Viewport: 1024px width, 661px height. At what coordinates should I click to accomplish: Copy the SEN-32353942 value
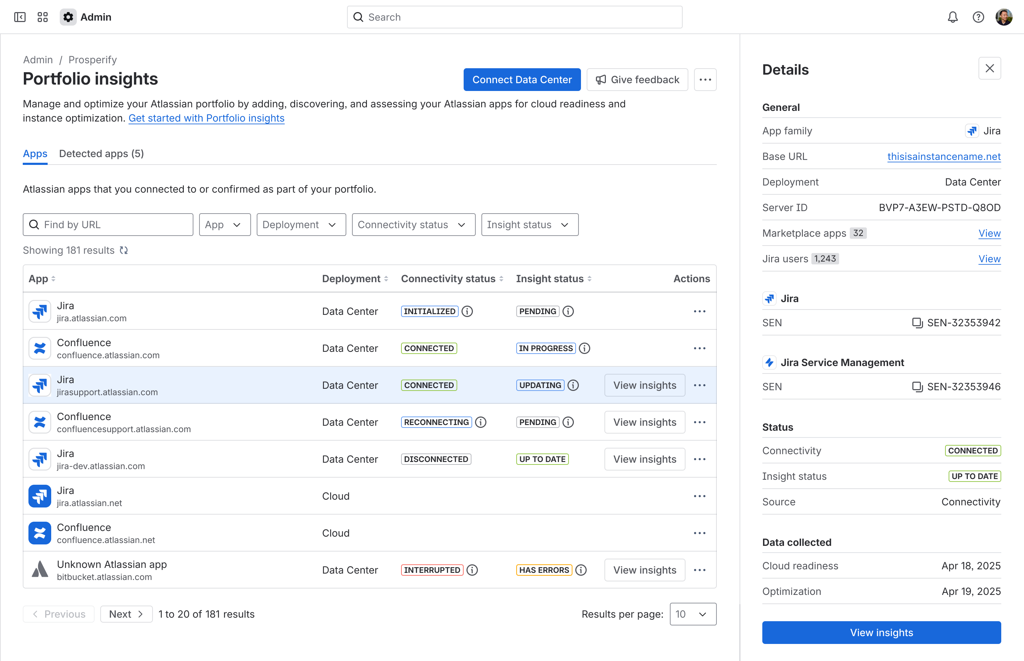(x=918, y=323)
